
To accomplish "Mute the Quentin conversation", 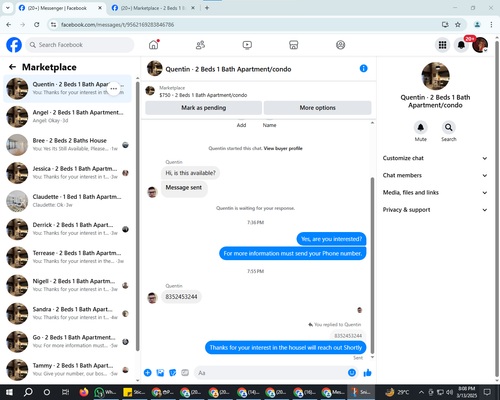I will (x=420, y=127).
